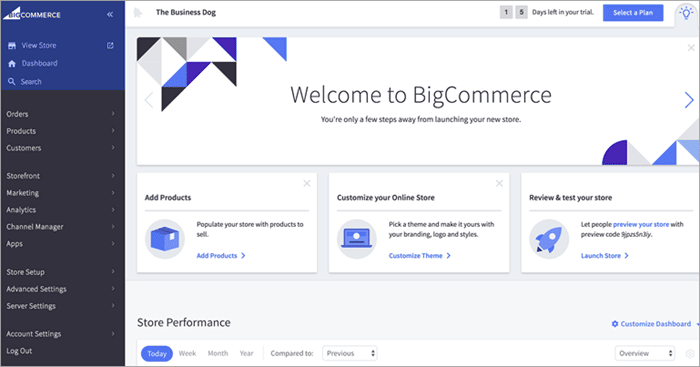Click gear icon beside Customize Dashboard
This screenshot has width=700, height=367.
(x=615, y=324)
